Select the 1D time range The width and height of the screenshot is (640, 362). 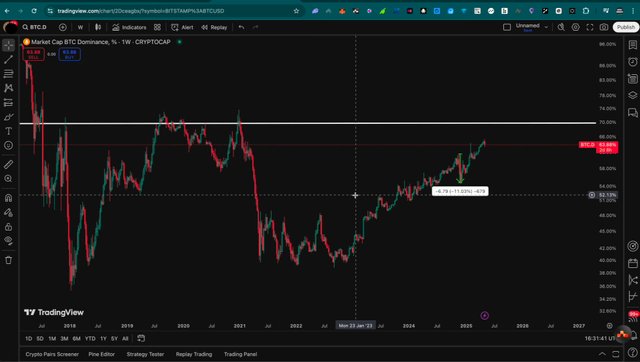pos(29,338)
